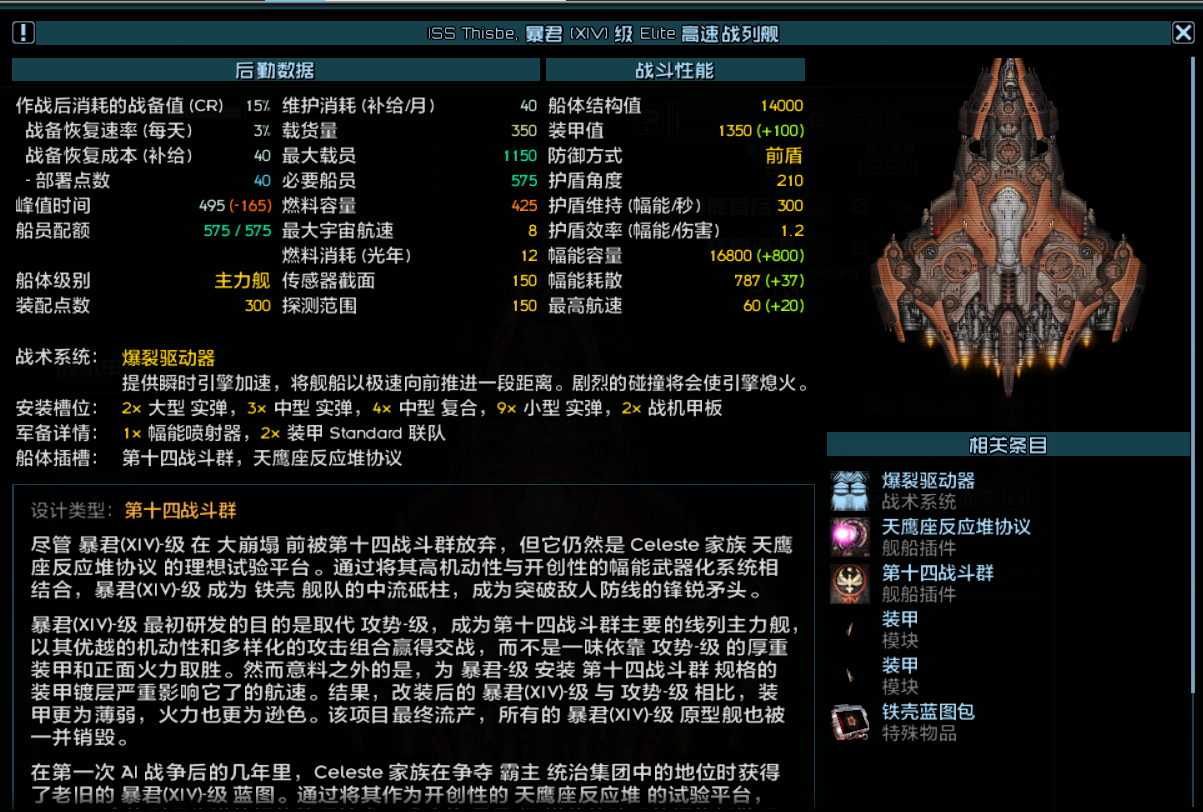This screenshot has width=1203, height=812.
Task: Click the 战备恢复成本 (补给) label
Action: [x=108, y=156]
